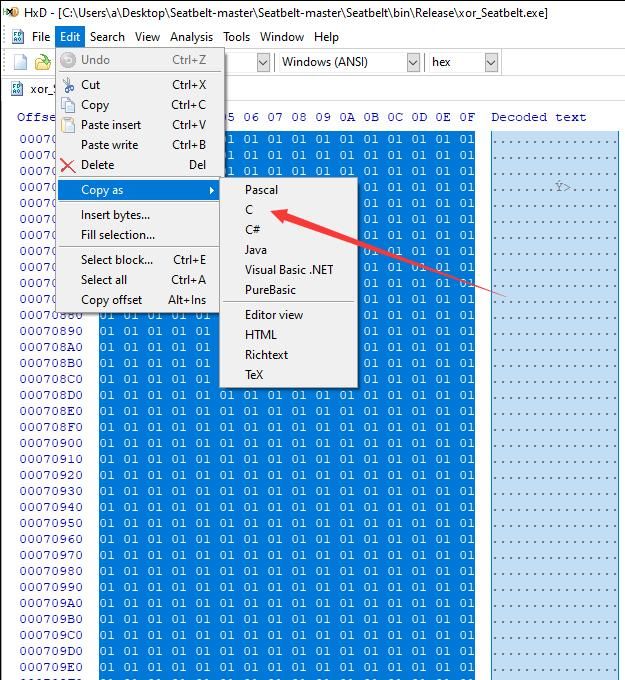Select Visual Basic .NET copy format
The image size is (625, 680).
pos(289,270)
